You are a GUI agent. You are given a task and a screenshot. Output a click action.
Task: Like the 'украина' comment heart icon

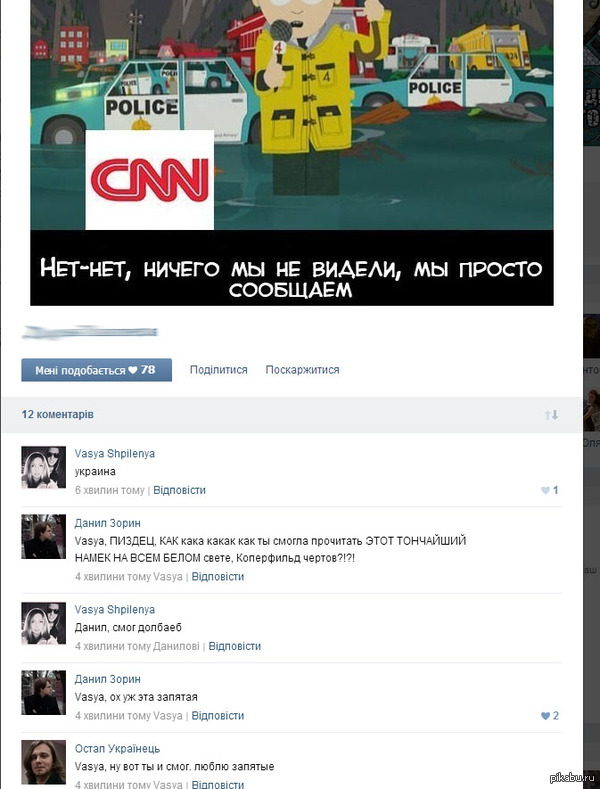pos(545,490)
